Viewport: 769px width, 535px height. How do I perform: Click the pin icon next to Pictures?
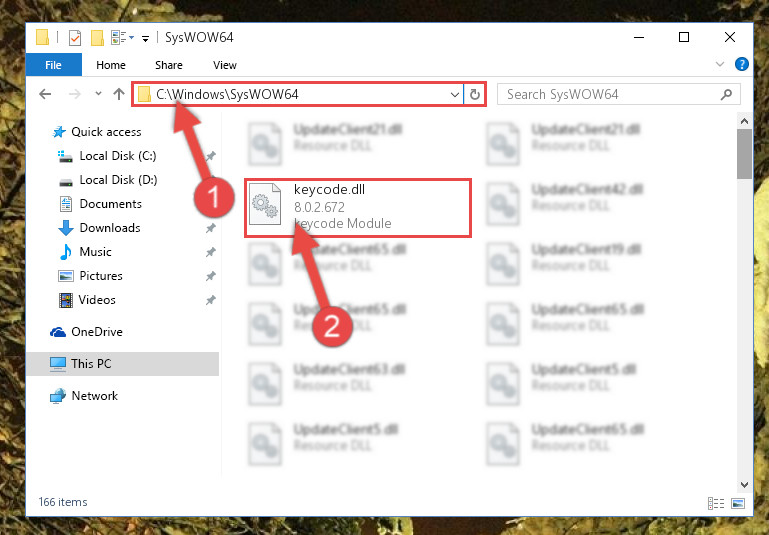(210, 276)
